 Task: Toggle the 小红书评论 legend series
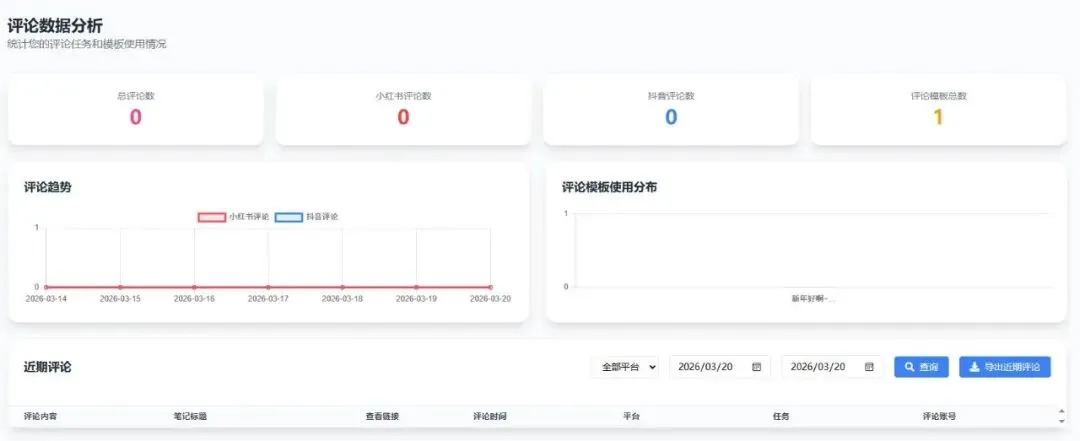click(x=233, y=216)
